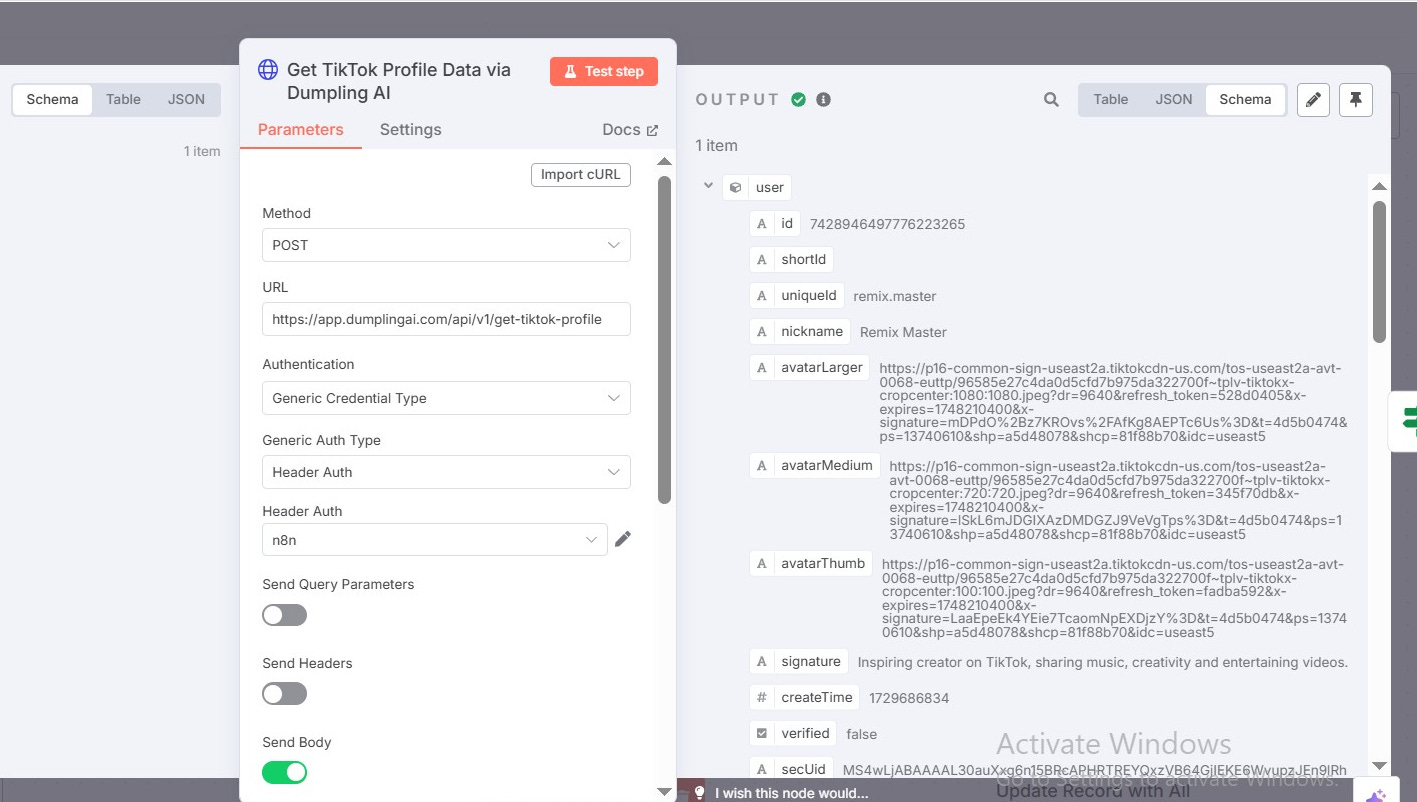
Task: Click the output panel scroll up arrow
Action: (1379, 186)
